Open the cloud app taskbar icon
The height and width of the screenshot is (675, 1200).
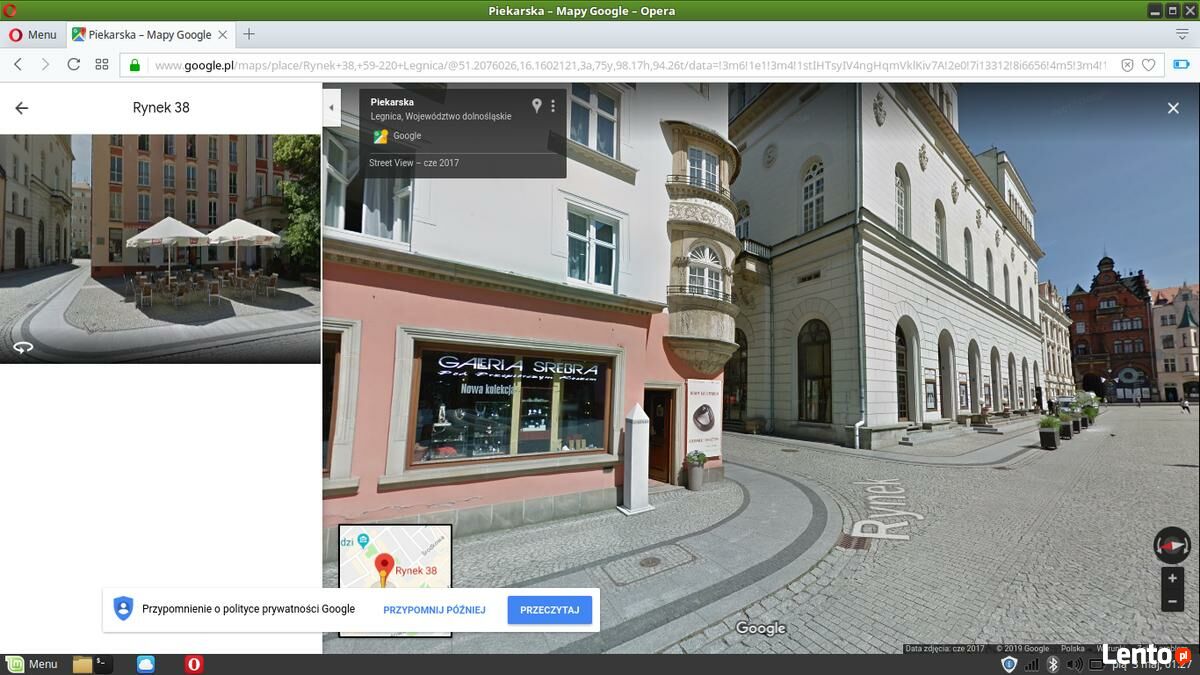coord(146,664)
